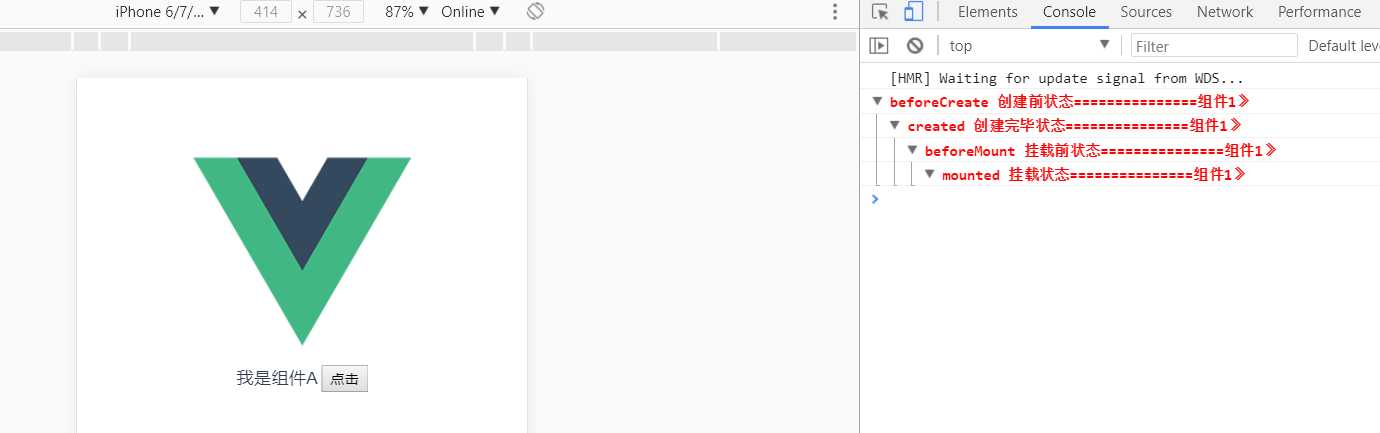Click the 点击 button in component A
This screenshot has width=1380, height=433.
click(x=345, y=379)
